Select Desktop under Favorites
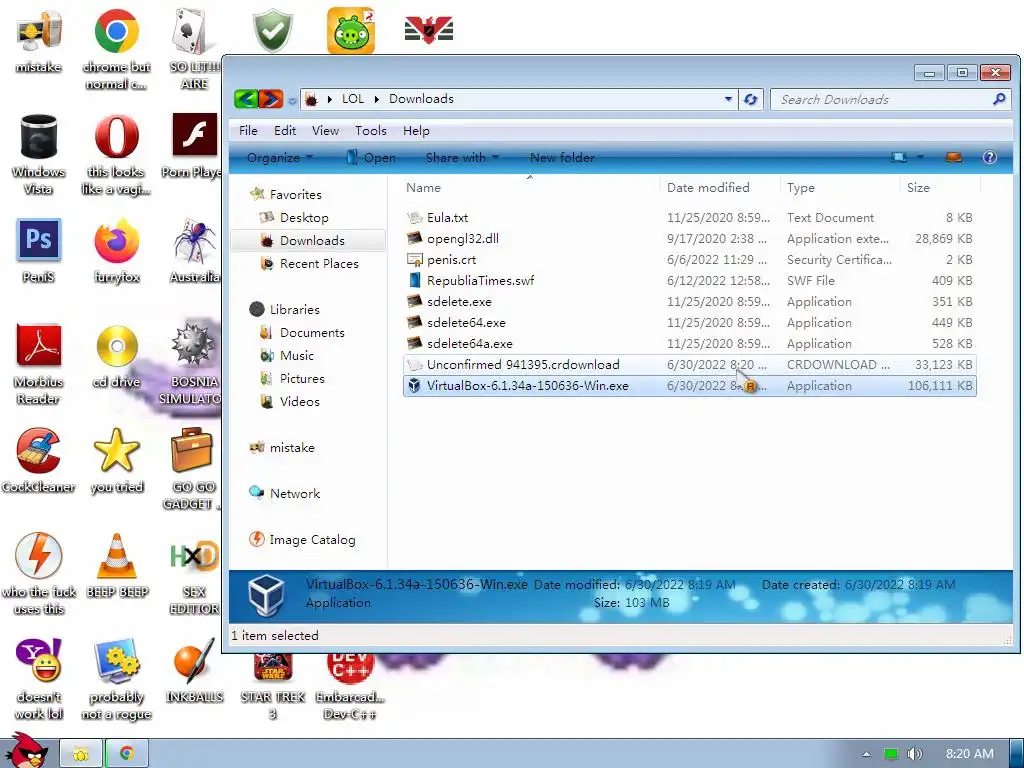The height and width of the screenshot is (768, 1024). click(x=295, y=217)
